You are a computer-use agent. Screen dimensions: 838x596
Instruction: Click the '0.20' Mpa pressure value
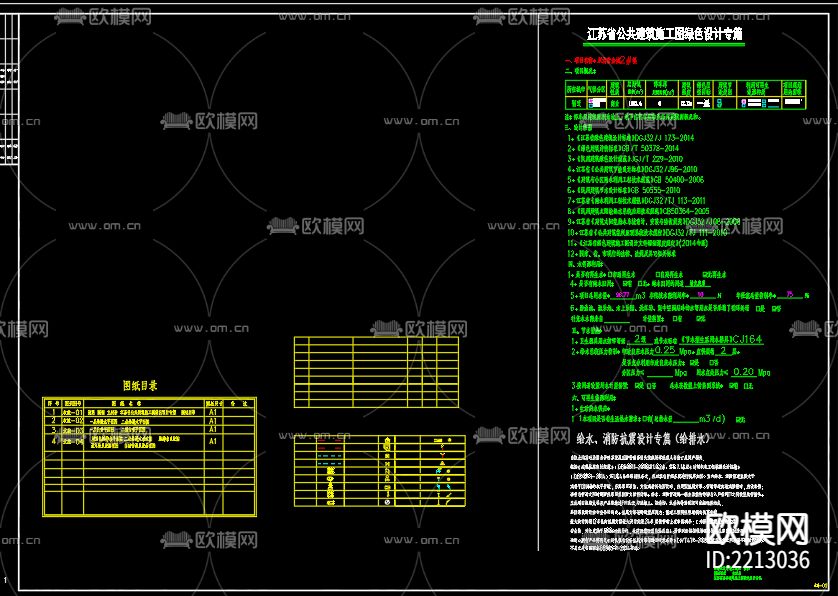(743, 371)
